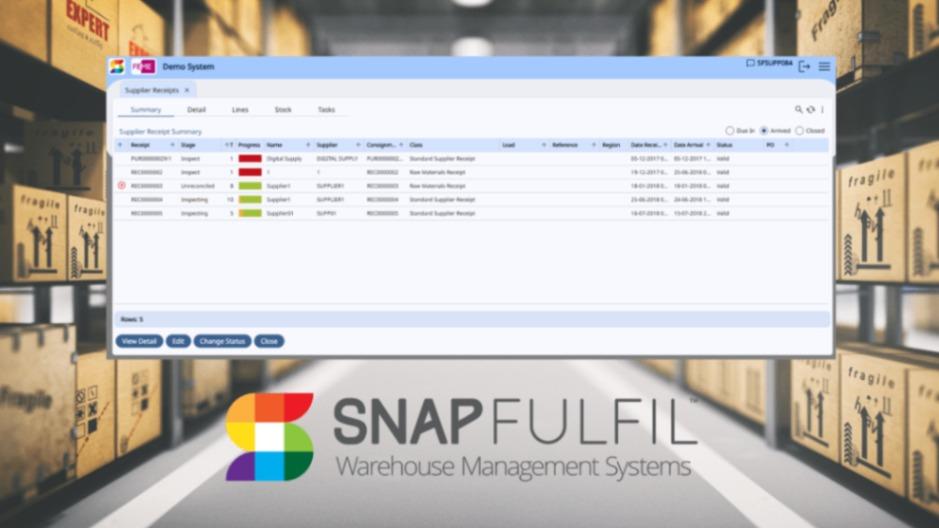Open the Name column filter arrow
The image size is (939, 528).
[x=308, y=145]
